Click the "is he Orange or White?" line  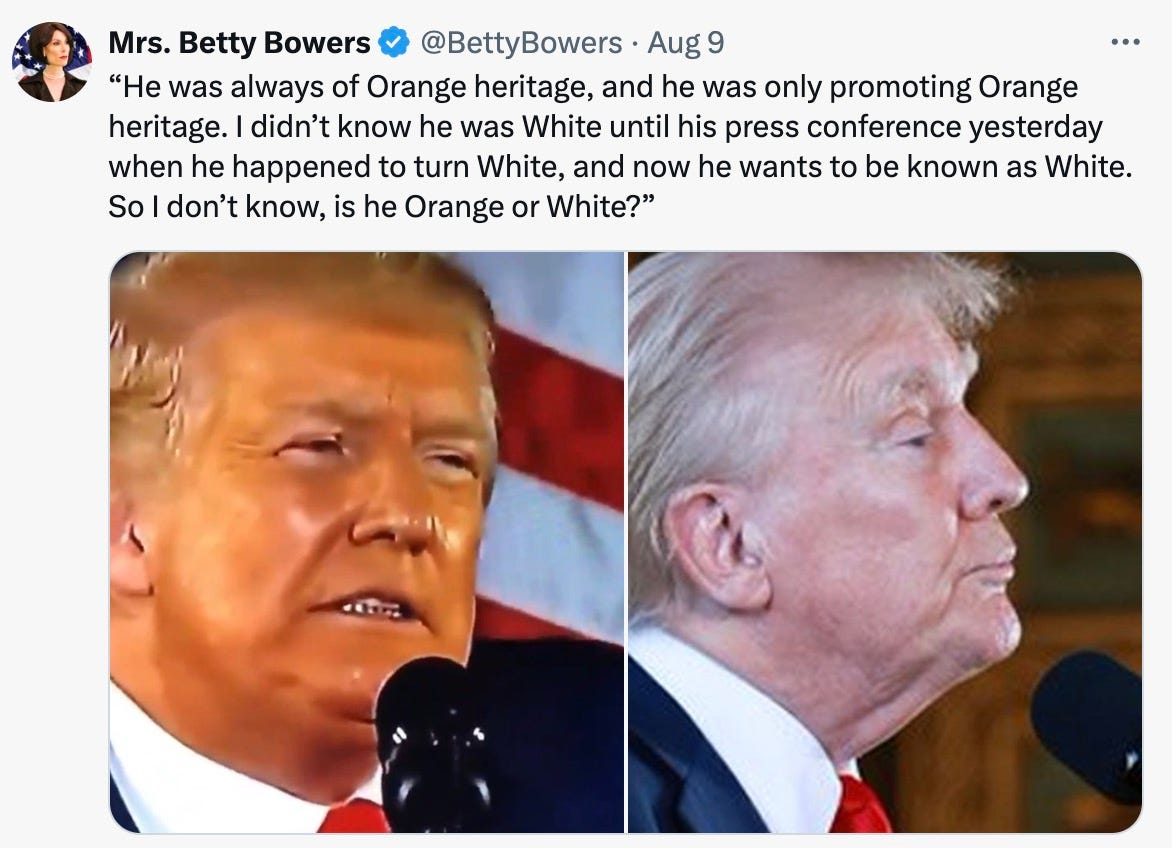click(494, 207)
